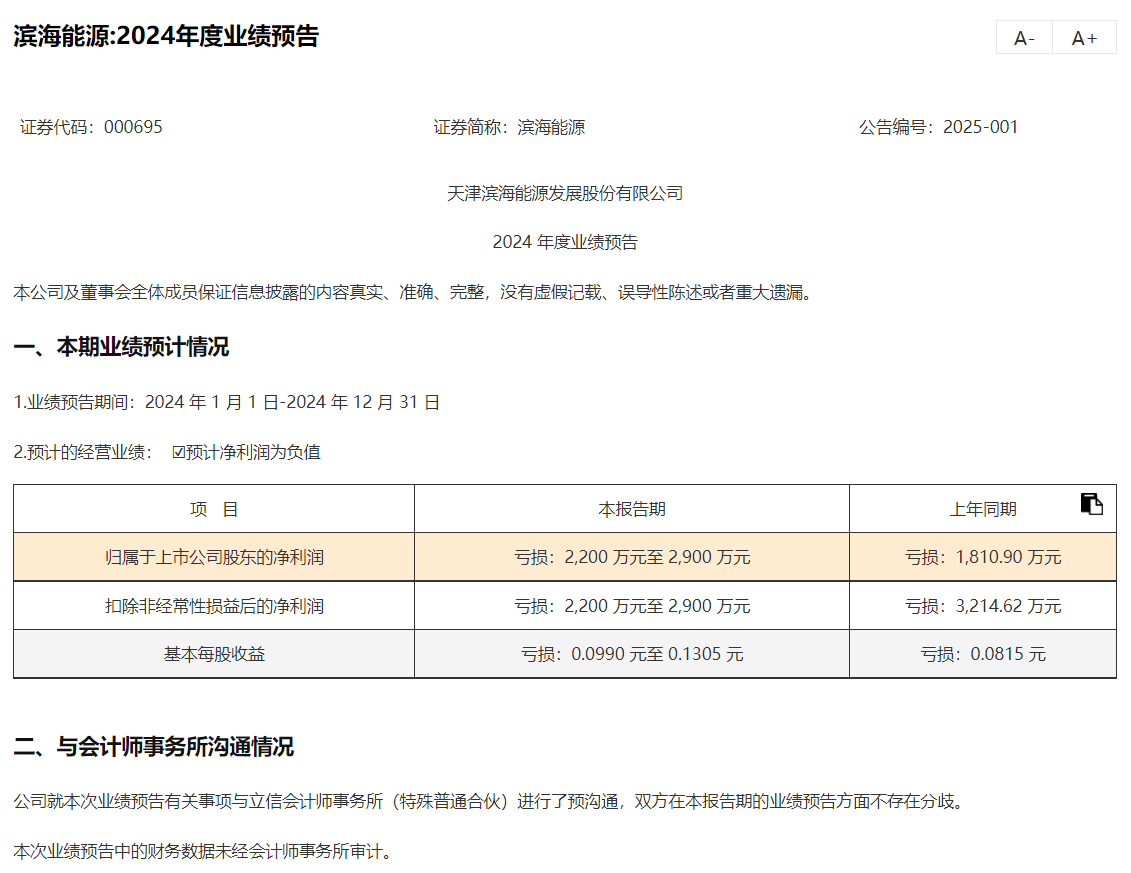The height and width of the screenshot is (873, 1131).
Task: Click the paragraph mentioning 立信会计师事务所
Action: (490, 802)
